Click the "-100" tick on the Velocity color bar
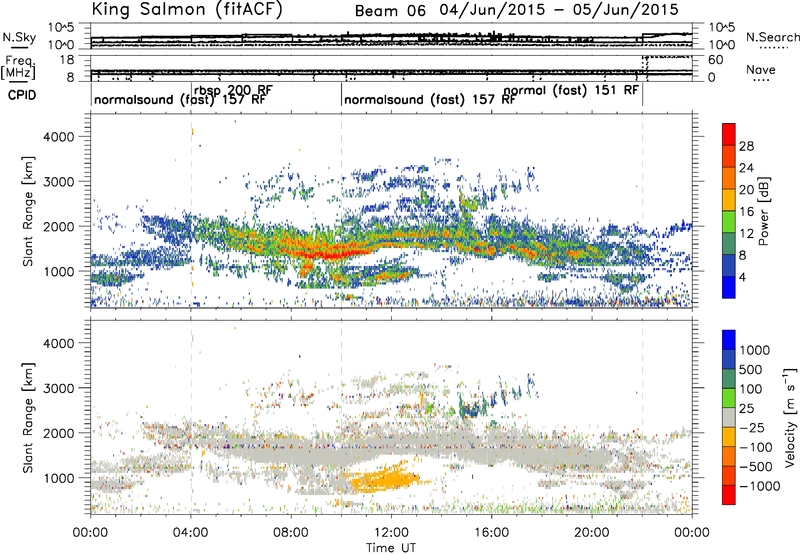This screenshot has width=800, height=554. (x=756, y=447)
